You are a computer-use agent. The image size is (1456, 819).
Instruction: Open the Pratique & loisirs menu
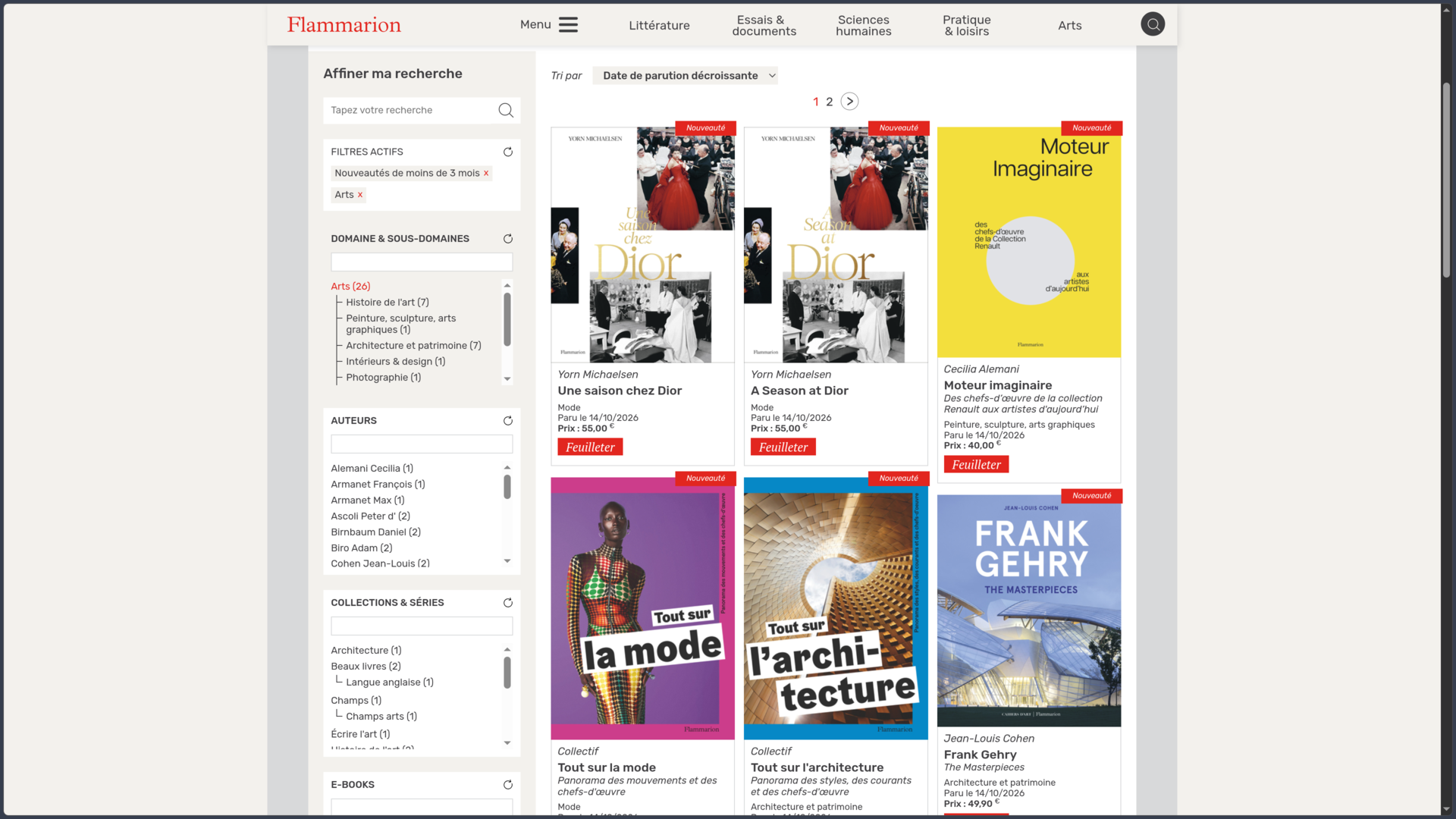(x=967, y=26)
